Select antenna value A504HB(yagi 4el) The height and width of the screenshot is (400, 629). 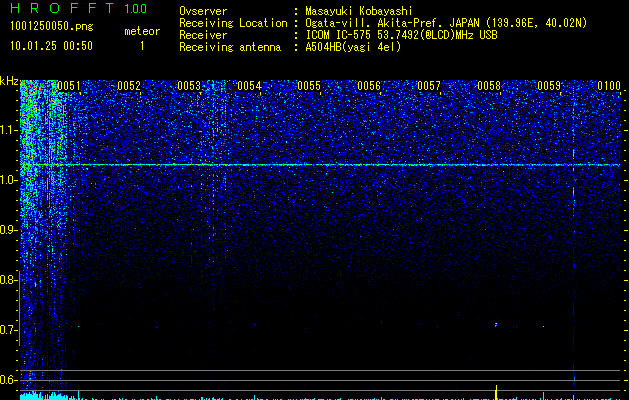pos(353,47)
